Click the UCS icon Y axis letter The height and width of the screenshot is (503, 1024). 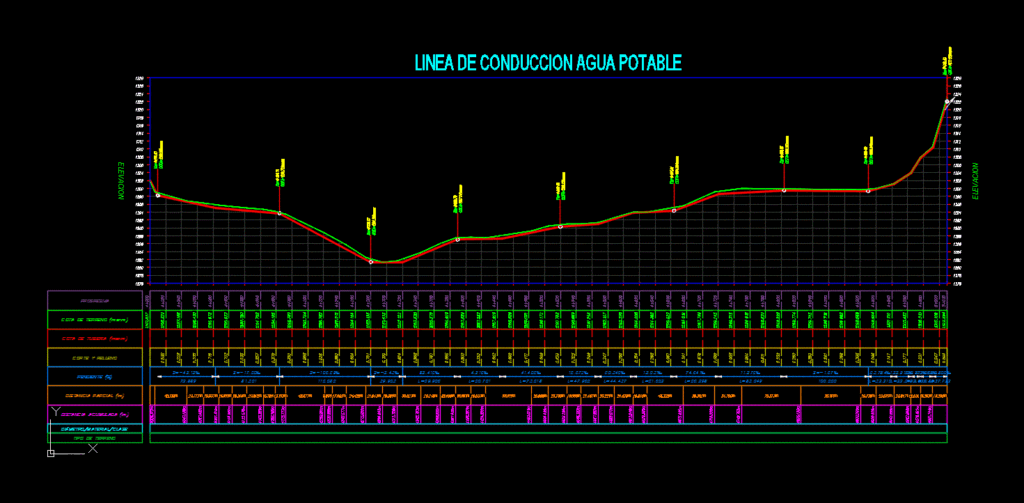click(56, 412)
